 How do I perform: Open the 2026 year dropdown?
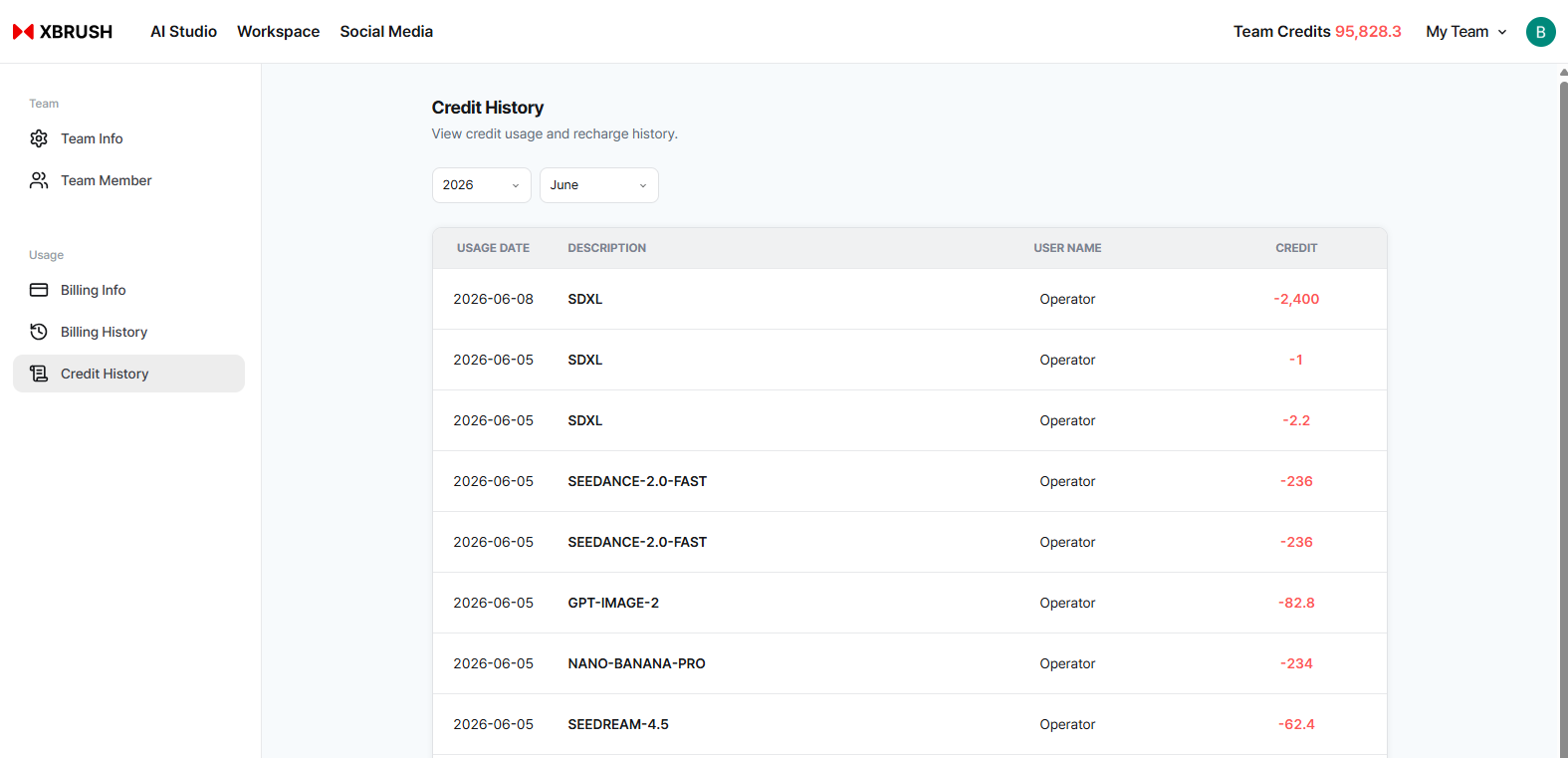click(x=482, y=185)
